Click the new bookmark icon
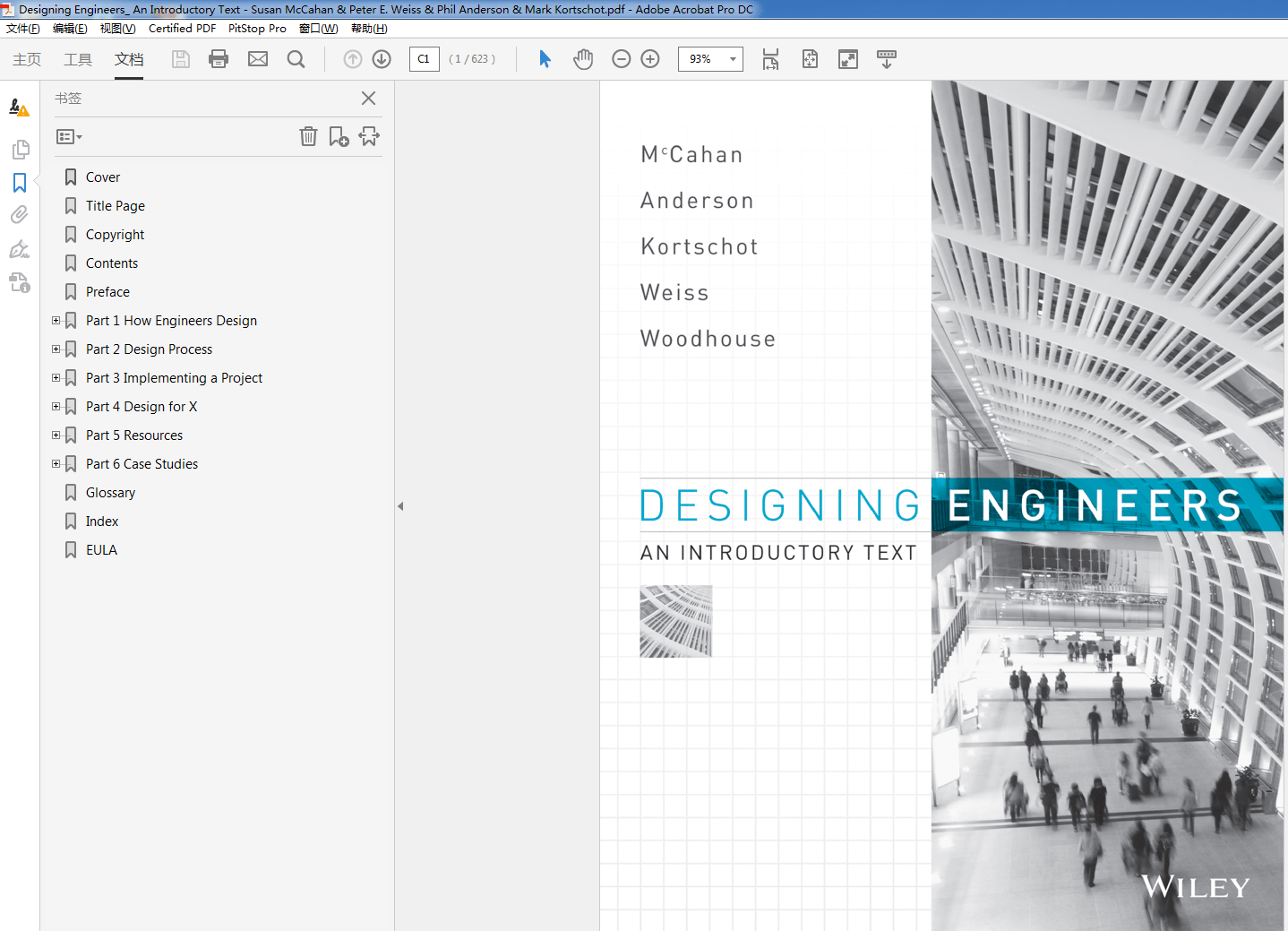Viewport: 1288px width, 931px height. 339,136
